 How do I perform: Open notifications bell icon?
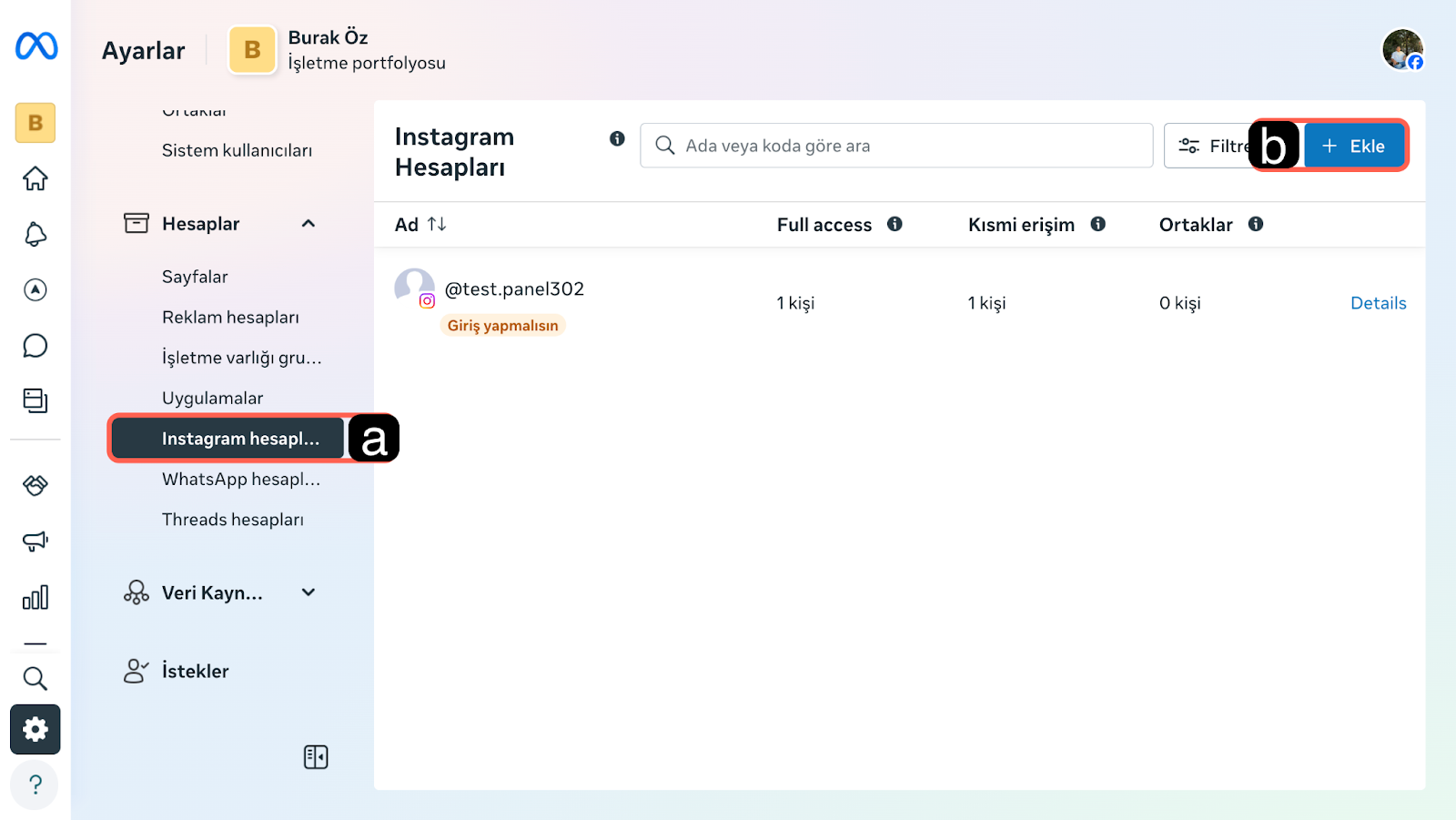click(x=35, y=235)
